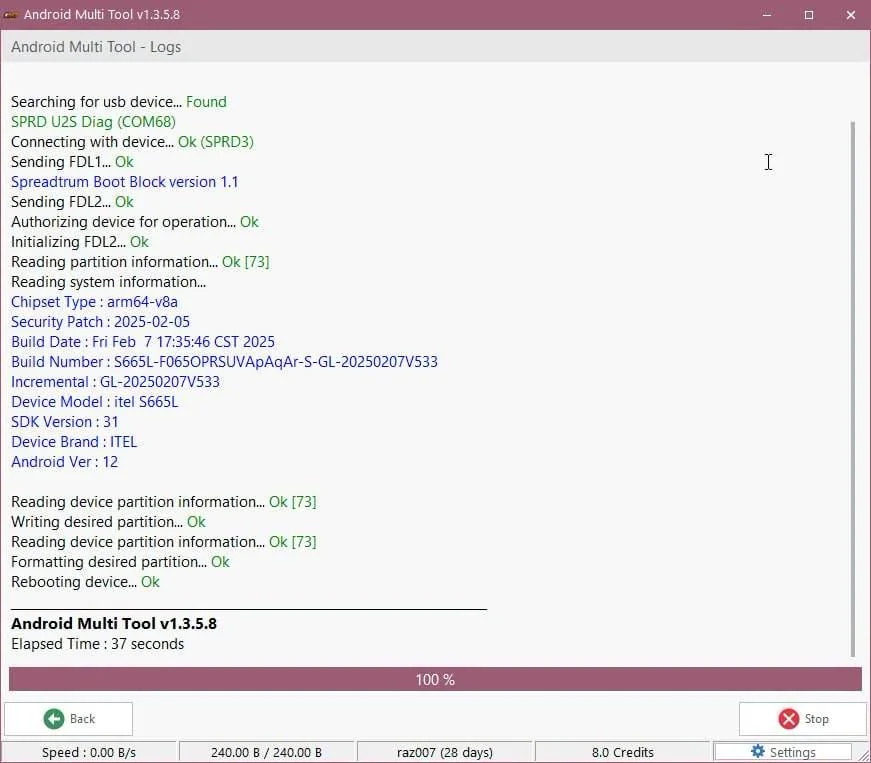Select the 'Sending FDL1... Ok' line
The image size is (871, 763).
coord(72,162)
